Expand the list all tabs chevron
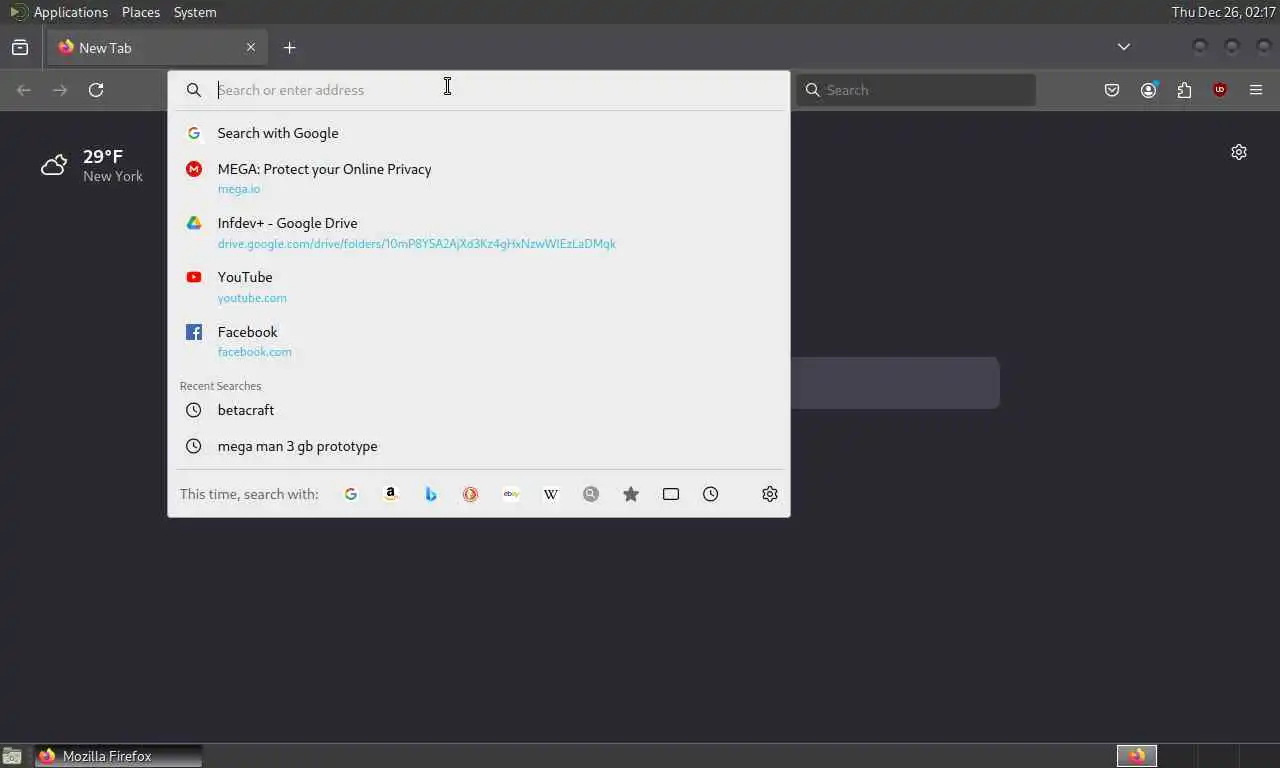 pos(1124,47)
